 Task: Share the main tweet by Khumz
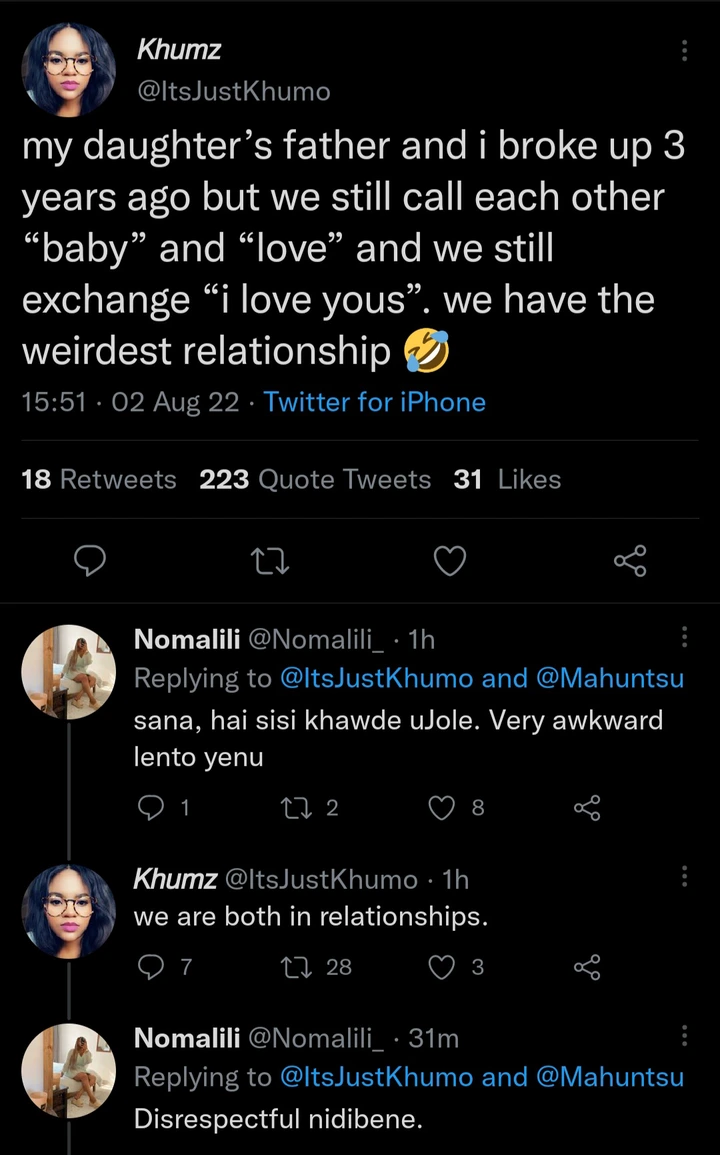click(x=630, y=562)
